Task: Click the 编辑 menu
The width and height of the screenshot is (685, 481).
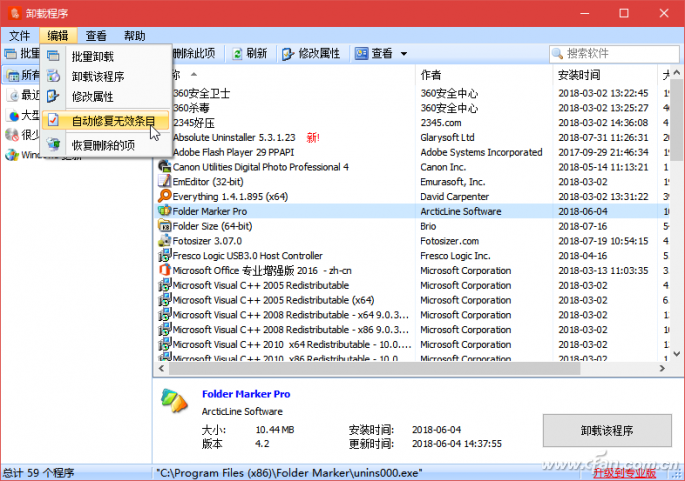Action: (58, 36)
